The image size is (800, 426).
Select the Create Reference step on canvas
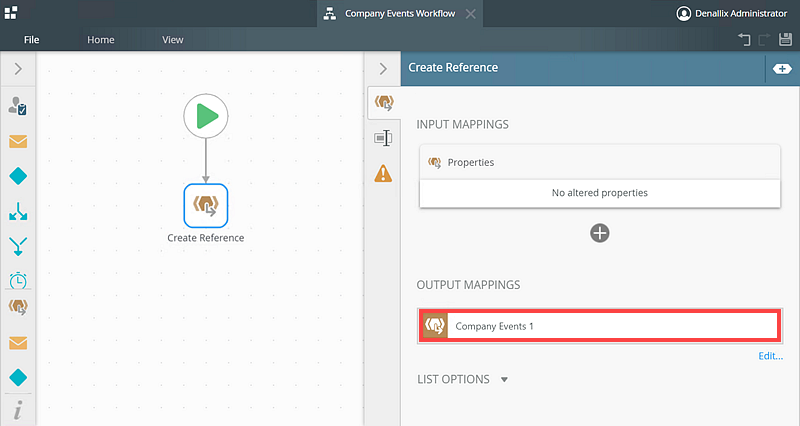[x=206, y=206]
